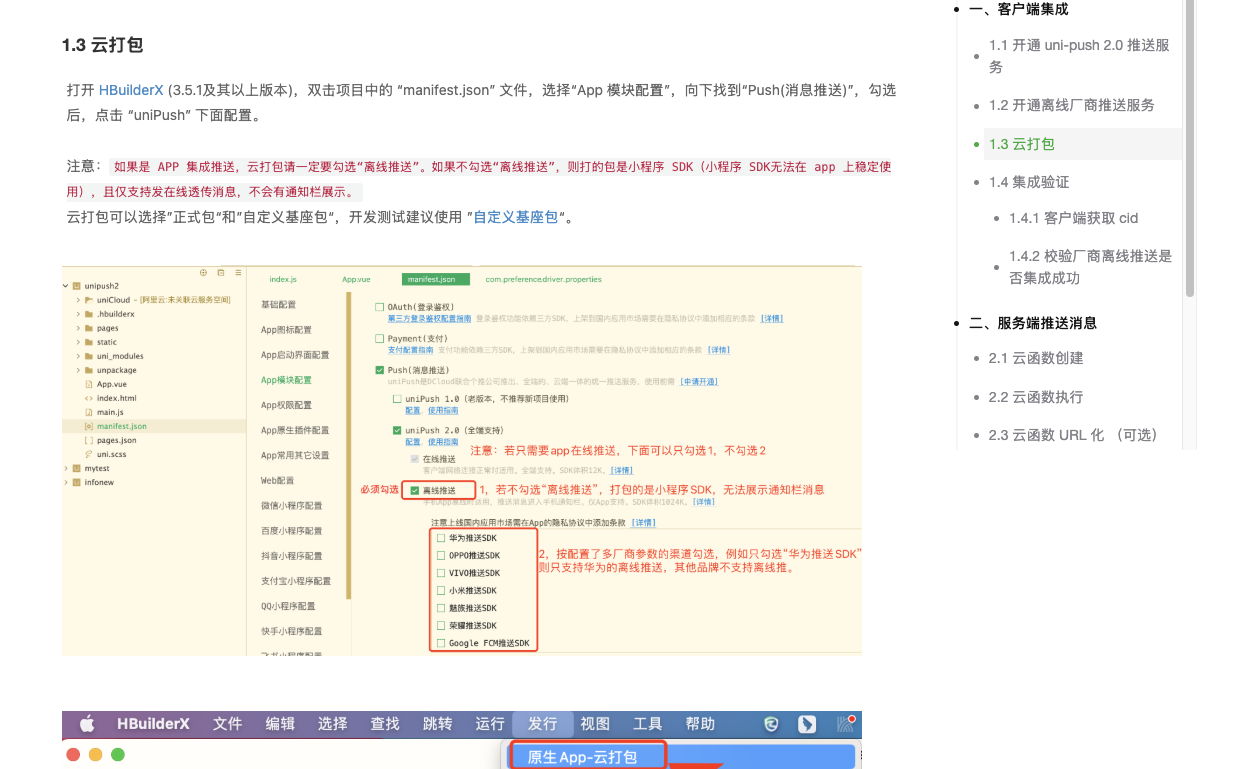Open the 运行 menu
Screen dimensions: 1233x769
(490, 724)
